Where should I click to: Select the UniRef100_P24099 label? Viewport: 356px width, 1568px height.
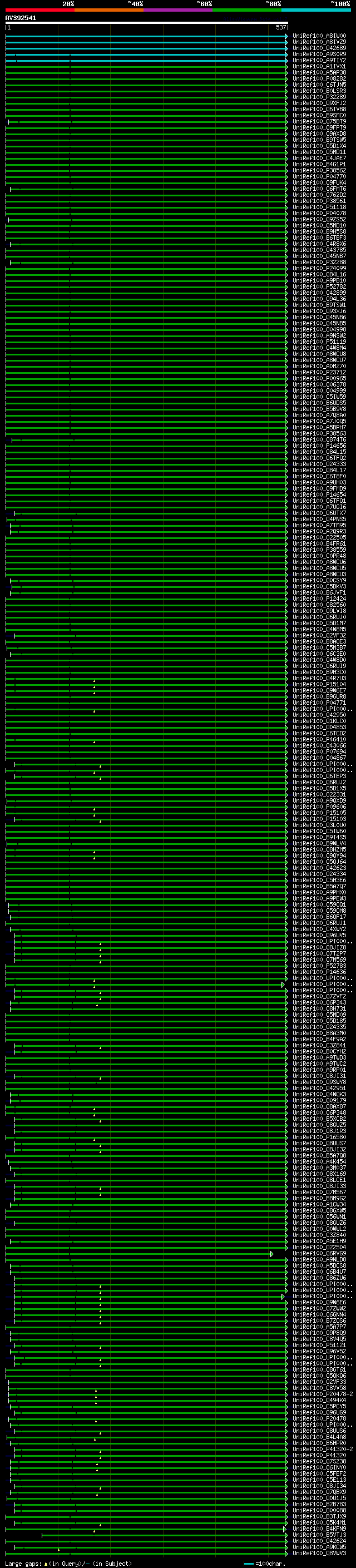[319, 269]
